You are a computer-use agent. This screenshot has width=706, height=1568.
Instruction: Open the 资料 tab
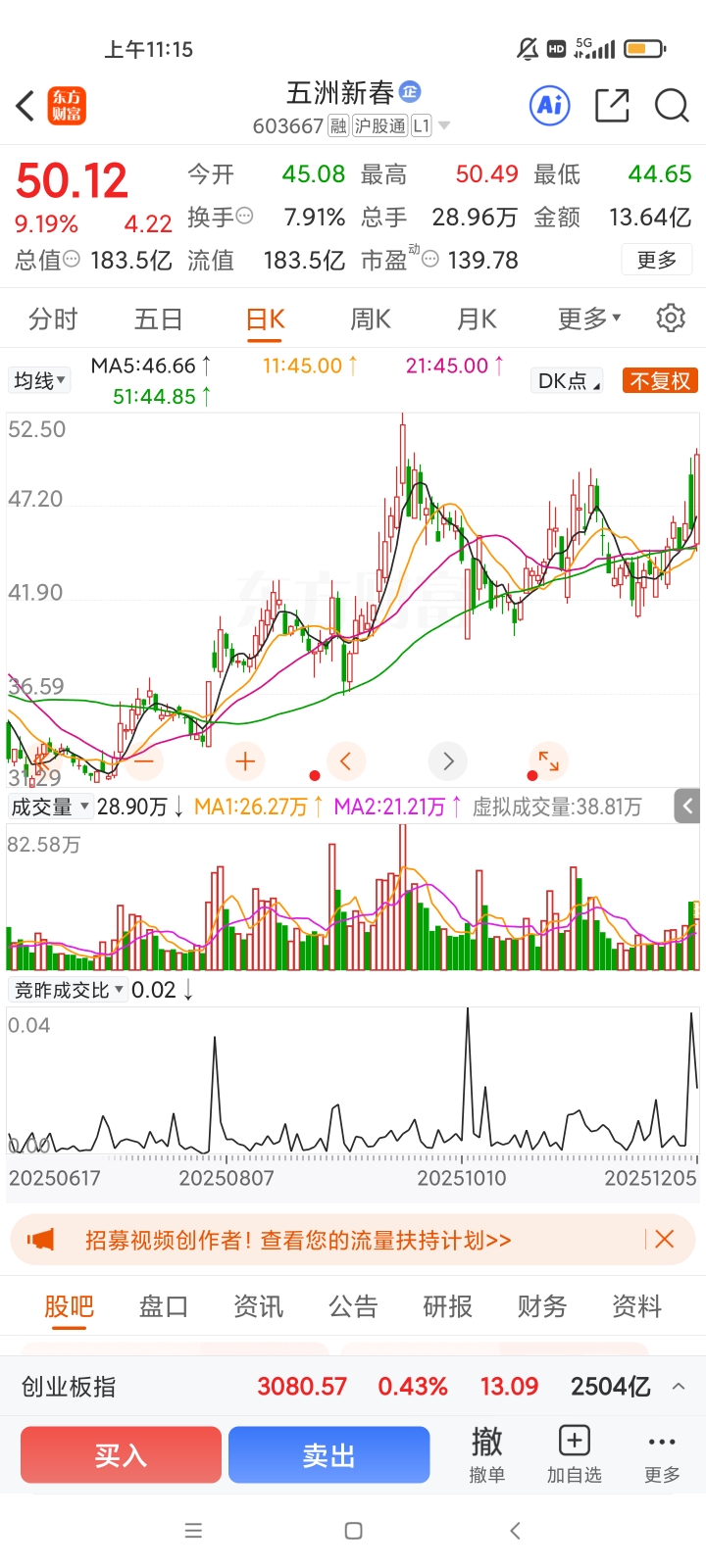pos(636,1306)
